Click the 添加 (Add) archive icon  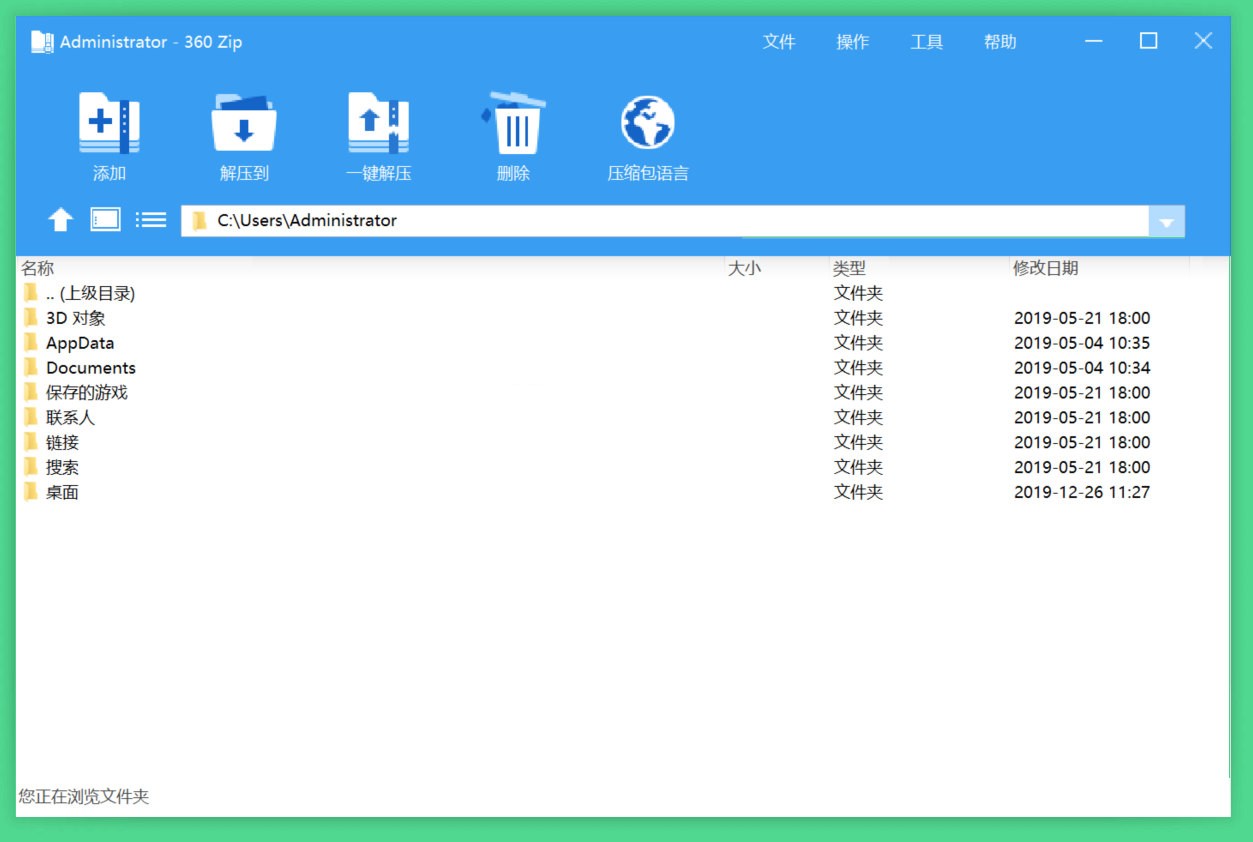(x=109, y=122)
